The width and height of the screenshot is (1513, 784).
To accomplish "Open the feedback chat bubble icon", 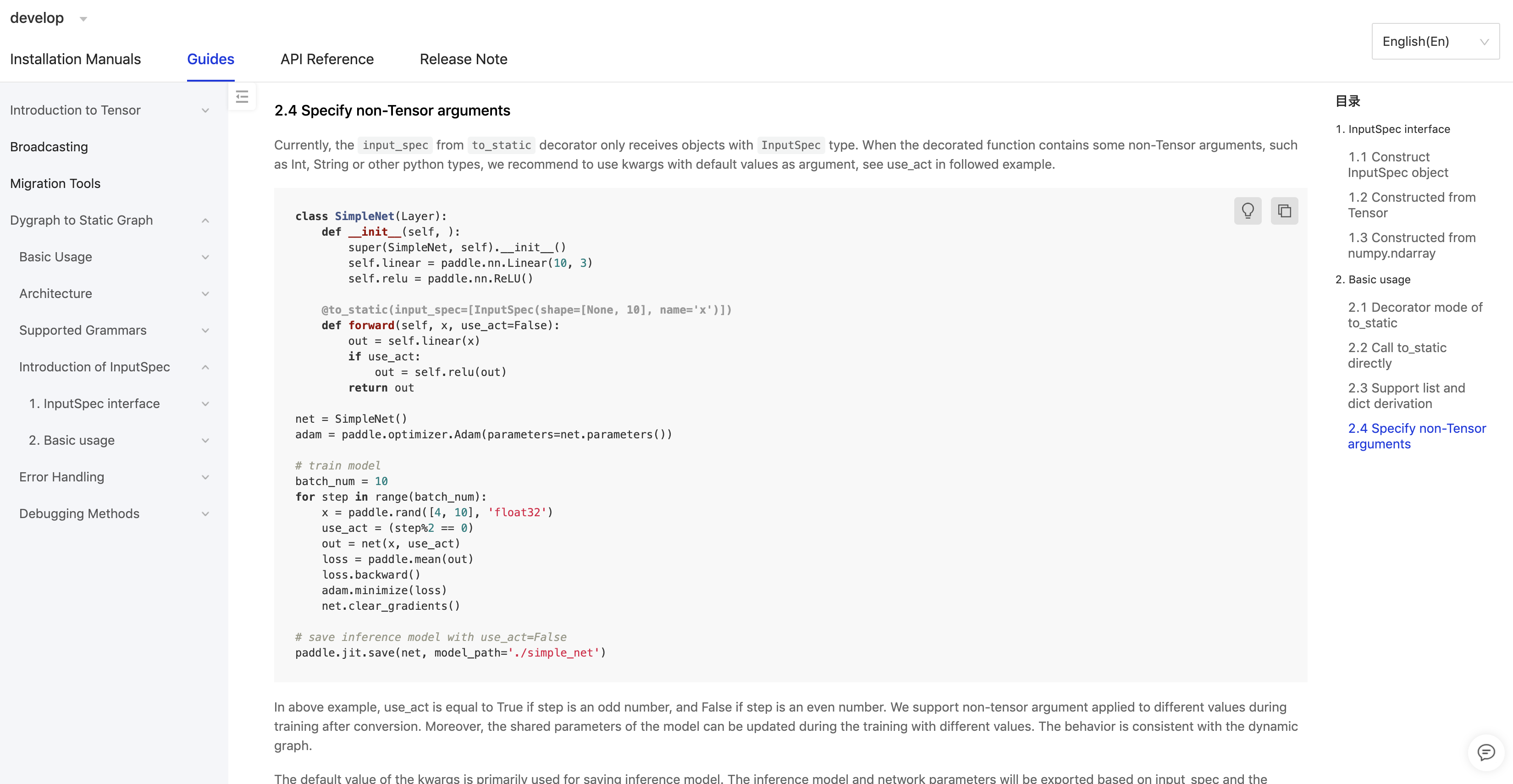I will point(1485,752).
